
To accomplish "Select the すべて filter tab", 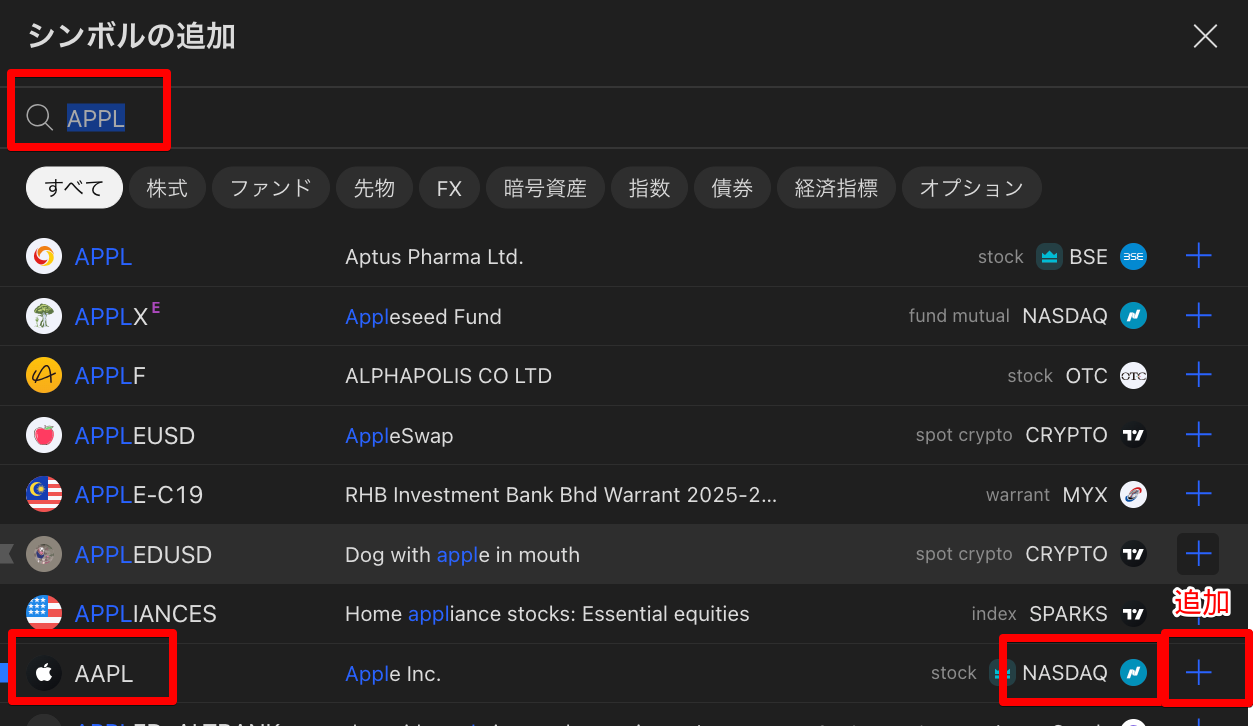I will [x=74, y=188].
